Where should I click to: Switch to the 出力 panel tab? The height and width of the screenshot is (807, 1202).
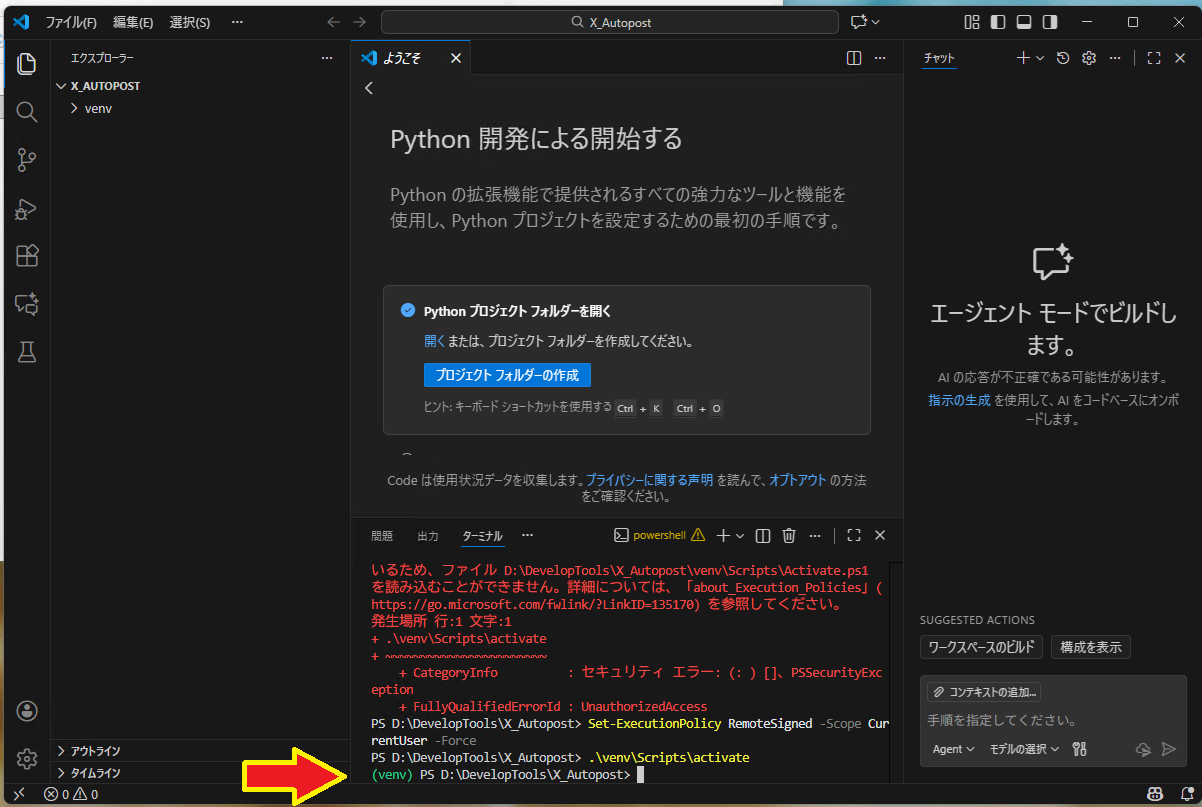click(428, 536)
